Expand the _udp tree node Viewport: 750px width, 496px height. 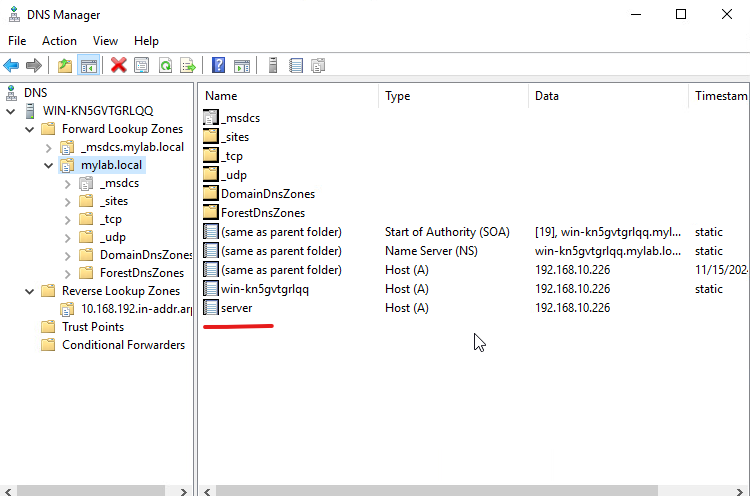click(67, 238)
